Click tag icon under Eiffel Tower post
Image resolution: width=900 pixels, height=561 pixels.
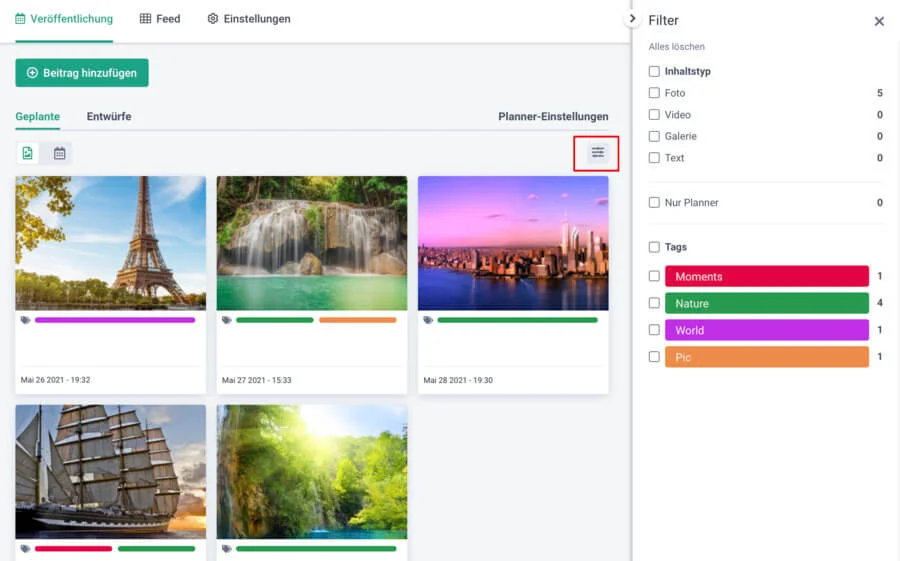click(25, 320)
